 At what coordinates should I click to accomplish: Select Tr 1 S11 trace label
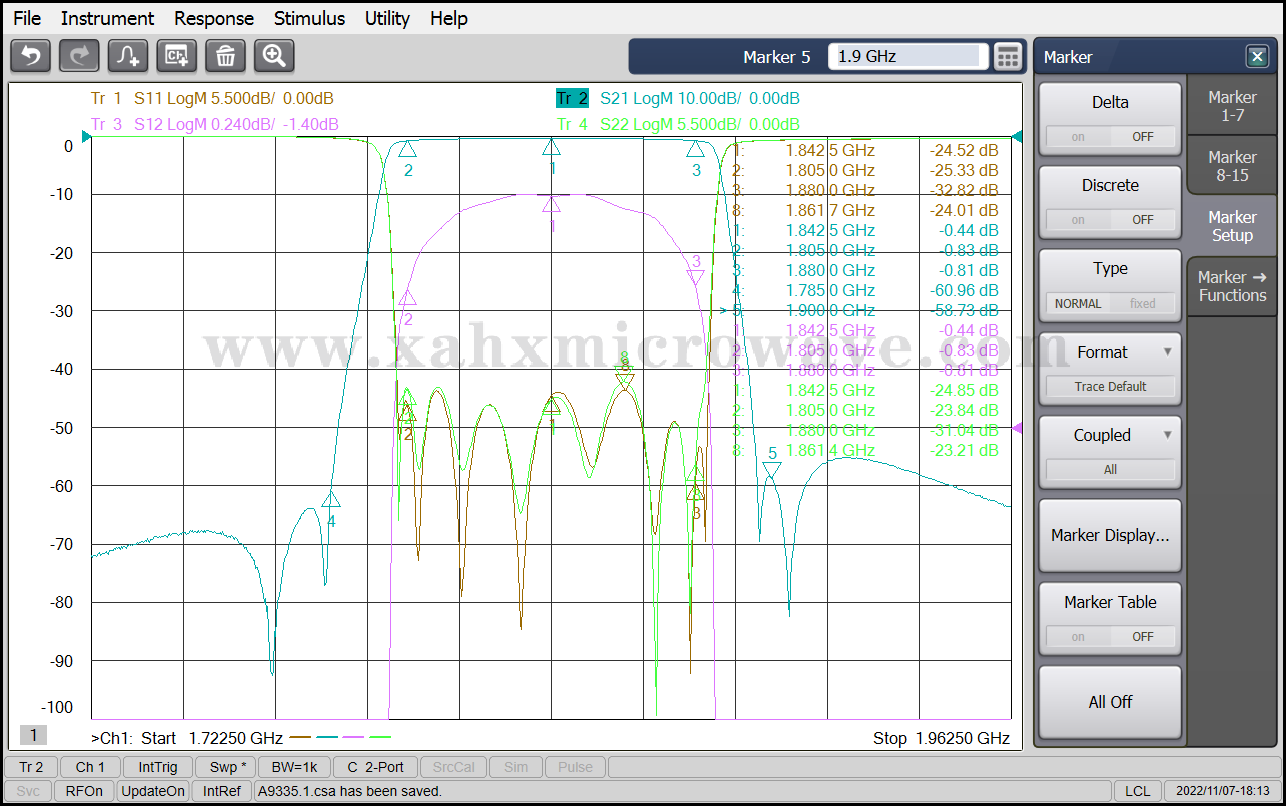click(x=212, y=98)
